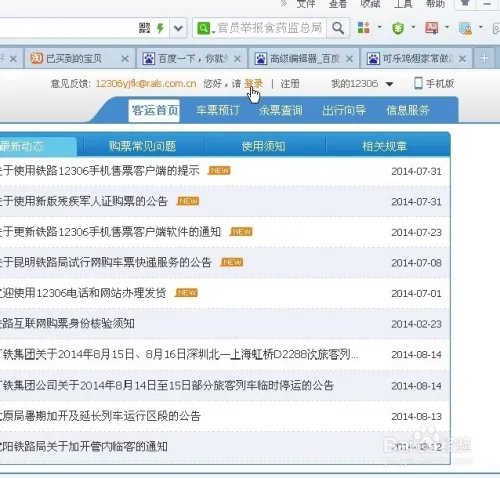The height and width of the screenshot is (478, 500).
Task: Open notice about 昆明铁路局试行网购车票快递服务
Action: (x=106, y=262)
